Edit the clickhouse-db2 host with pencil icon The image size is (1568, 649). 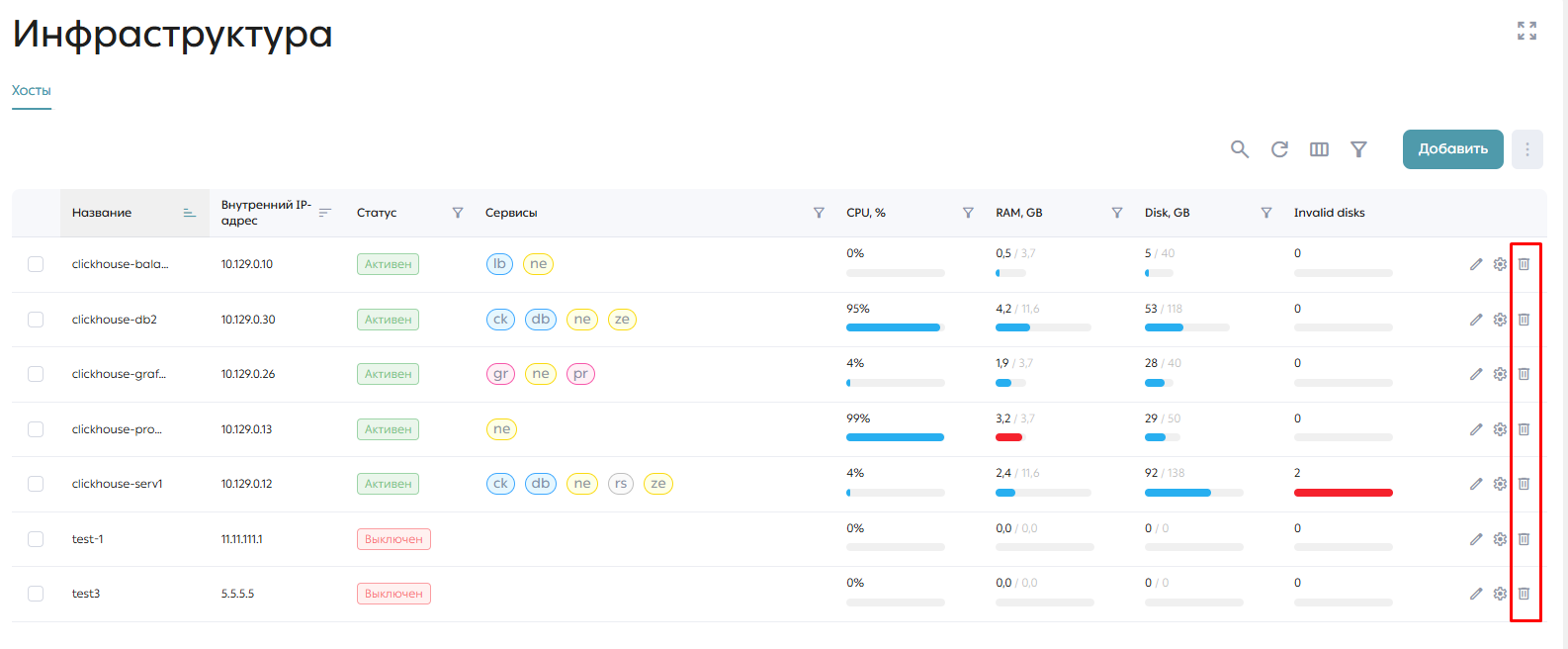1476,320
